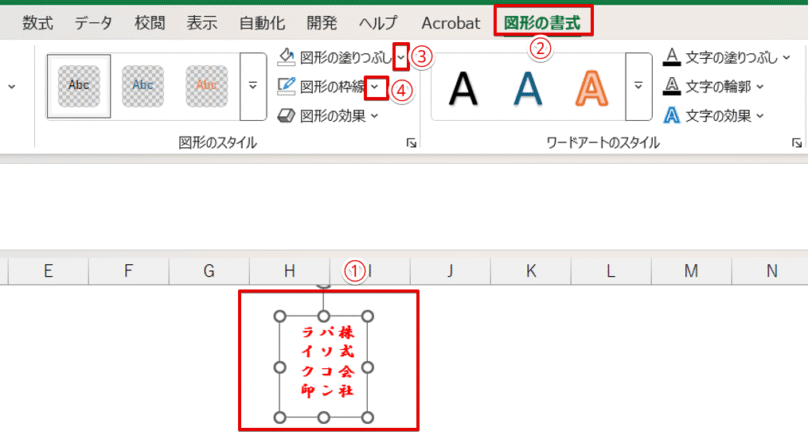Viewport: 812px width, 439px height.
Task: Switch to the 自動化 tab
Action: point(262,23)
